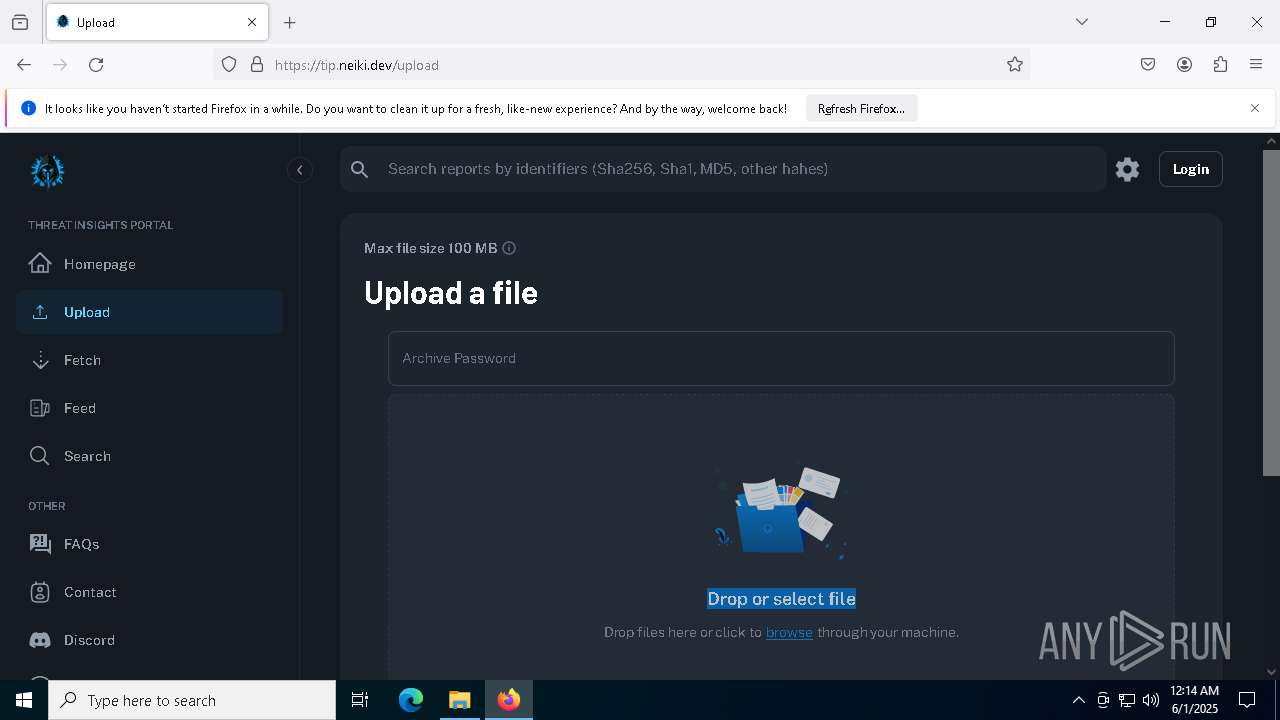
Task: Launch Microsoft Edge from taskbar
Action: [411, 700]
